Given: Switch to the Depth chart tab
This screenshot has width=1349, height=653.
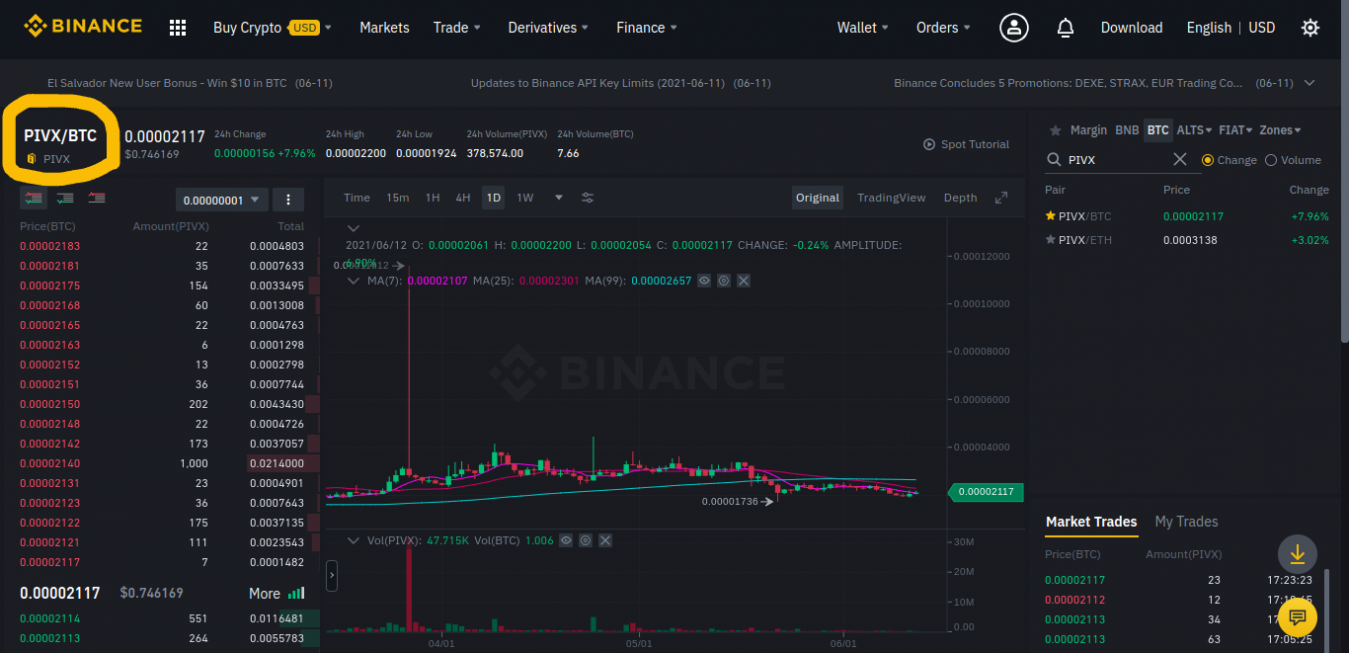Looking at the screenshot, I should coord(960,198).
